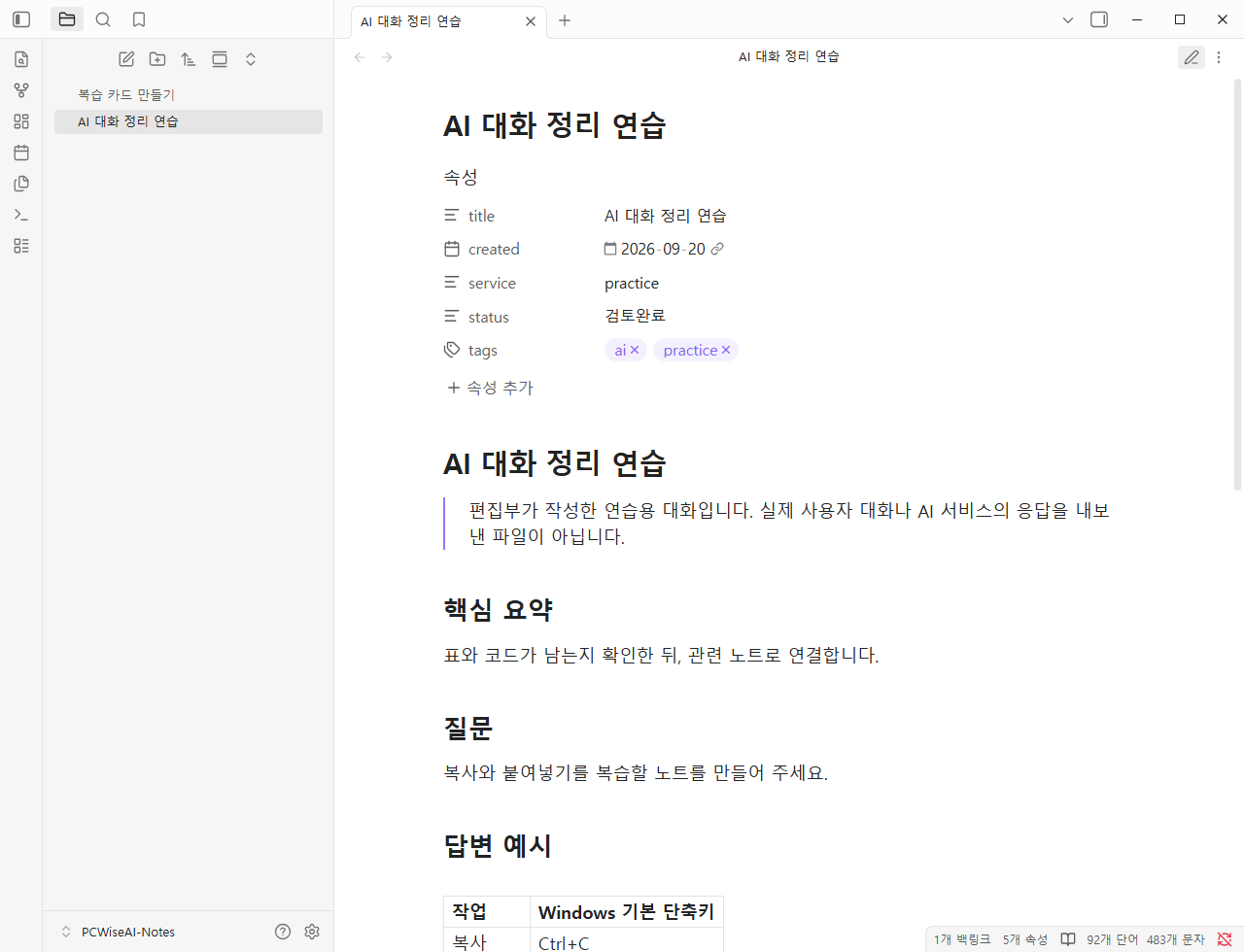Remove the practice tag
Image resolution: width=1244 pixels, height=952 pixels.
[726, 350]
